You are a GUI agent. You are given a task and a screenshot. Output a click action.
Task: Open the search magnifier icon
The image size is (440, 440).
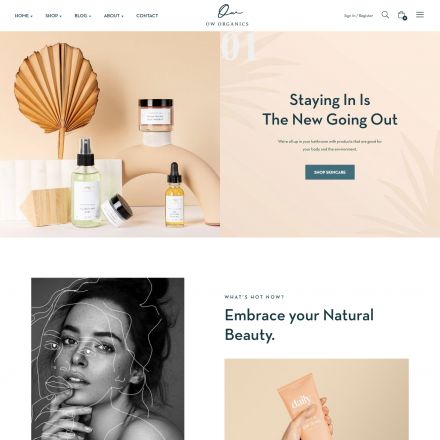(385, 15)
